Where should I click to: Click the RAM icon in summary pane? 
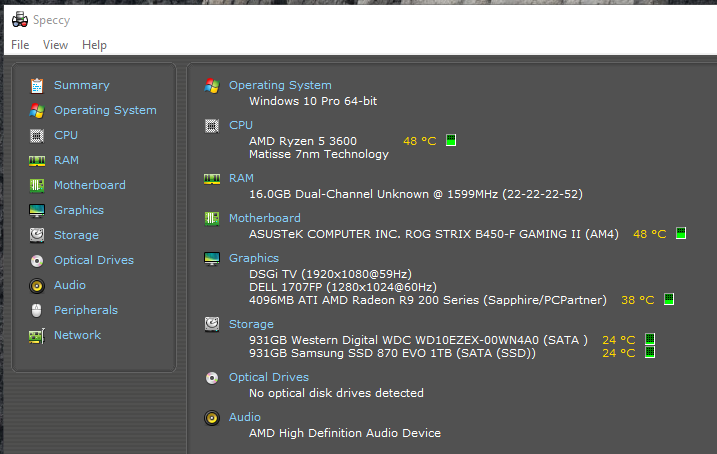pyautogui.click(x=212, y=179)
